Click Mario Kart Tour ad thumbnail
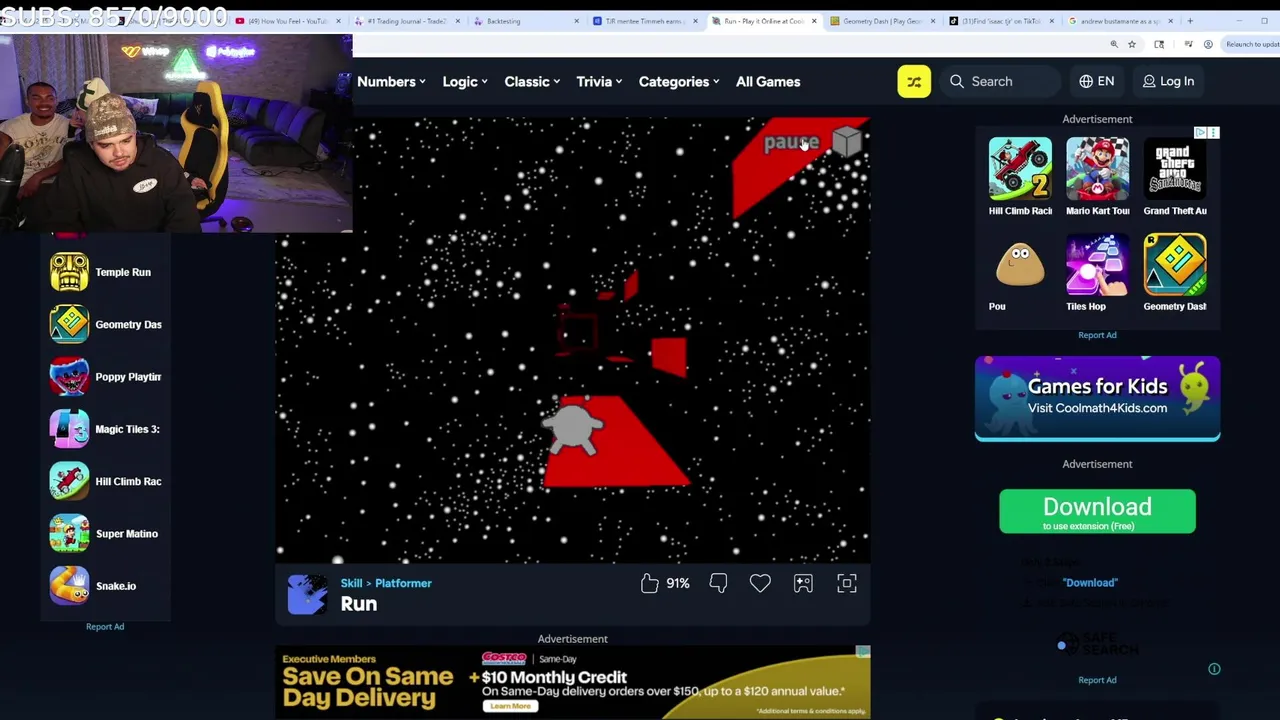This screenshot has width=1280, height=720. [x=1097, y=169]
